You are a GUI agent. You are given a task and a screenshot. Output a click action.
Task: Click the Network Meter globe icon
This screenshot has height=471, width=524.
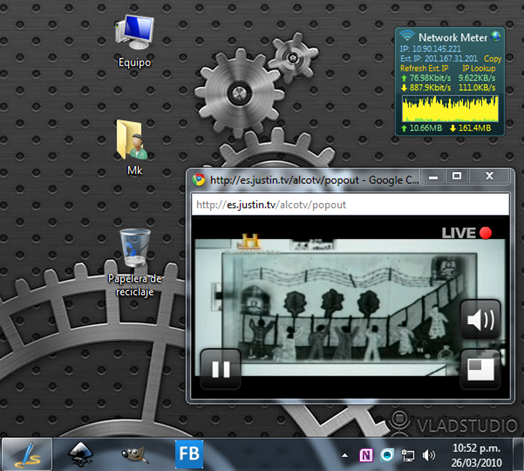tap(496, 36)
